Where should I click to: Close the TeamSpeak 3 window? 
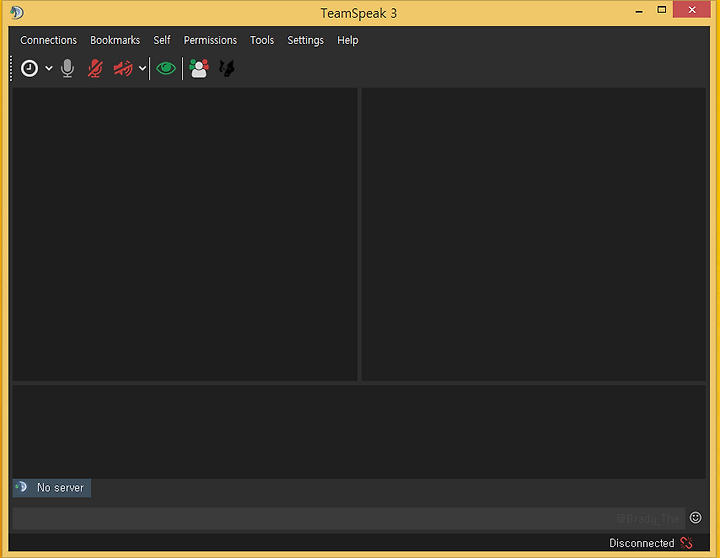tap(692, 10)
